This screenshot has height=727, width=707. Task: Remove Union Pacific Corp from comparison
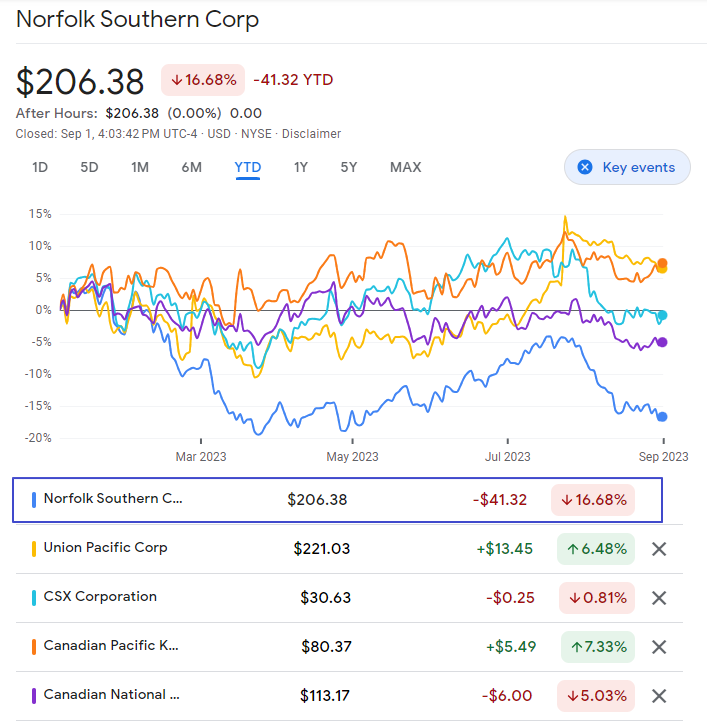659,549
